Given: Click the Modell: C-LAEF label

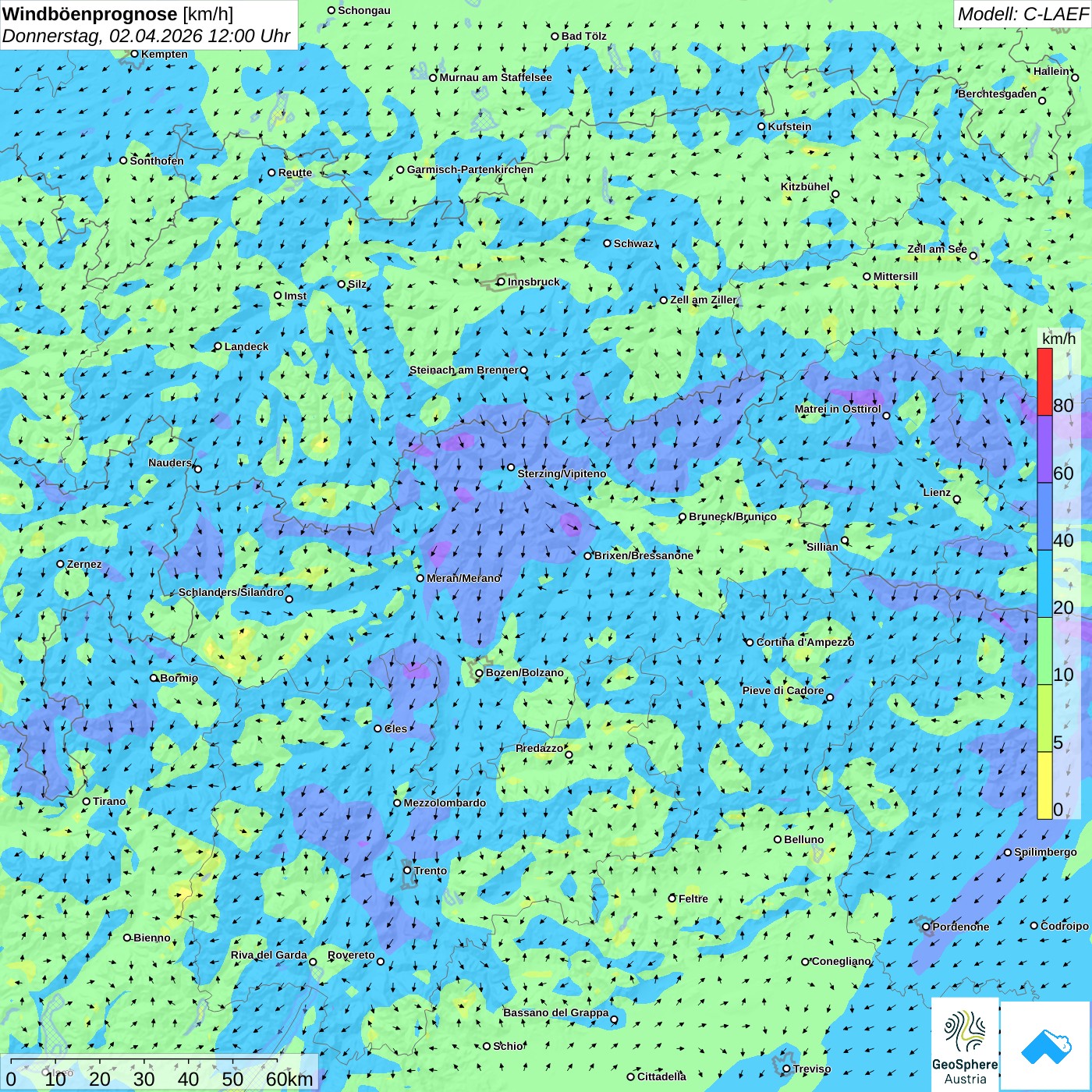Looking at the screenshot, I should [1023, 13].
